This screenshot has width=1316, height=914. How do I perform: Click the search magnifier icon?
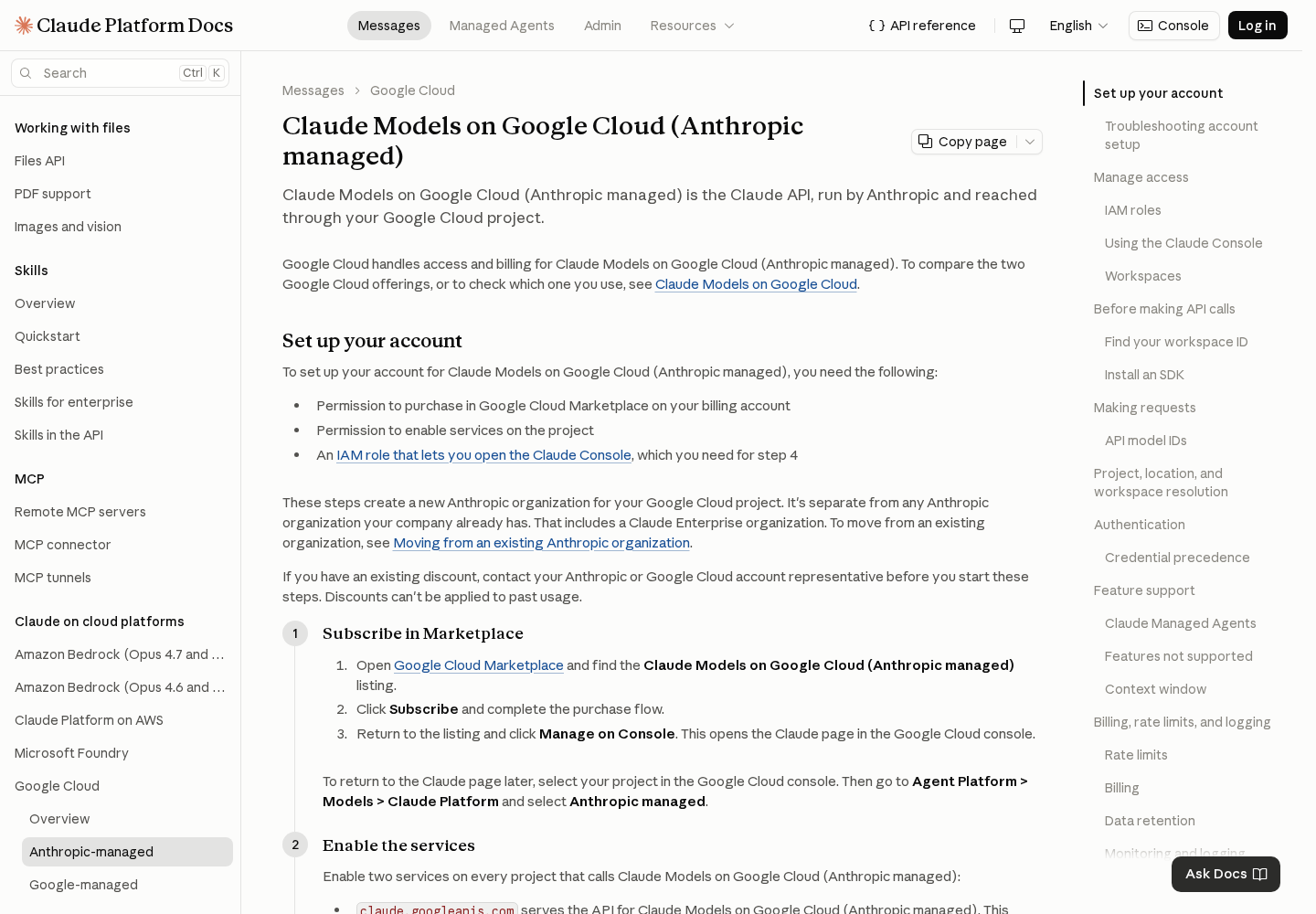pyautogui.click(x=26, y=73)
